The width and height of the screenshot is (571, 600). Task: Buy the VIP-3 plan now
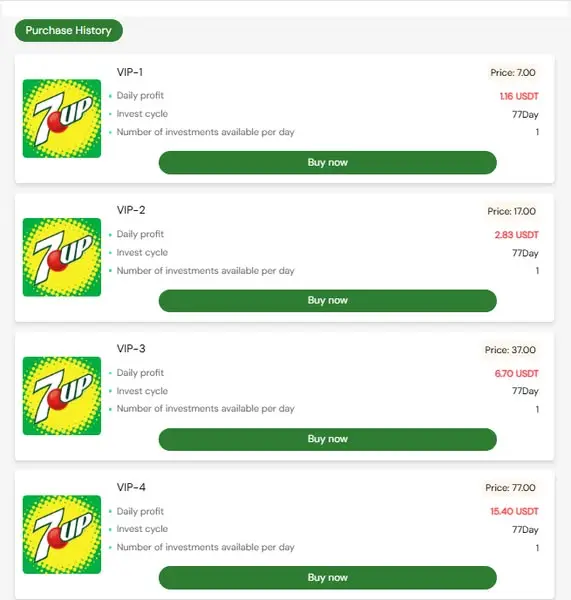(x=328, y=439)
